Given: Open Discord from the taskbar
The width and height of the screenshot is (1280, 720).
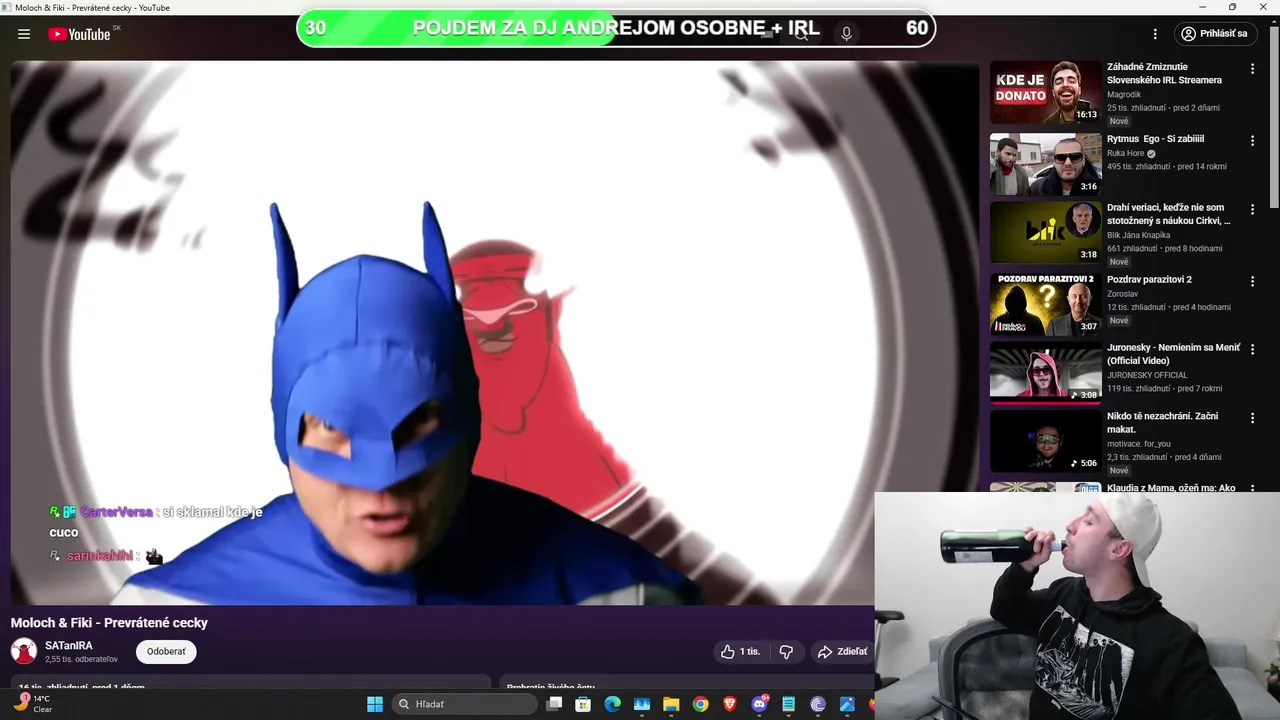Looking at the screenshot, I should 759,704.
